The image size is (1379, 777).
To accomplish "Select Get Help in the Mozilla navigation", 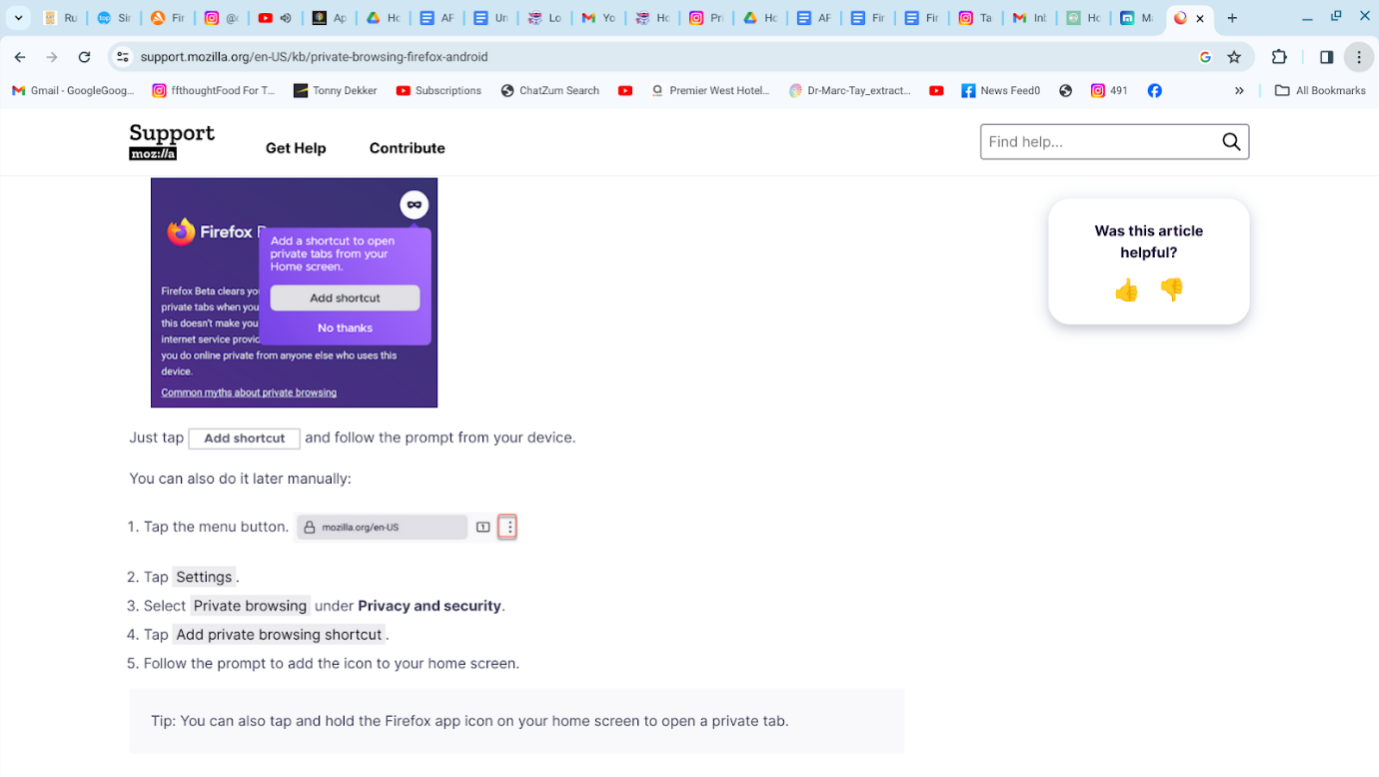I will coord(296,148).
